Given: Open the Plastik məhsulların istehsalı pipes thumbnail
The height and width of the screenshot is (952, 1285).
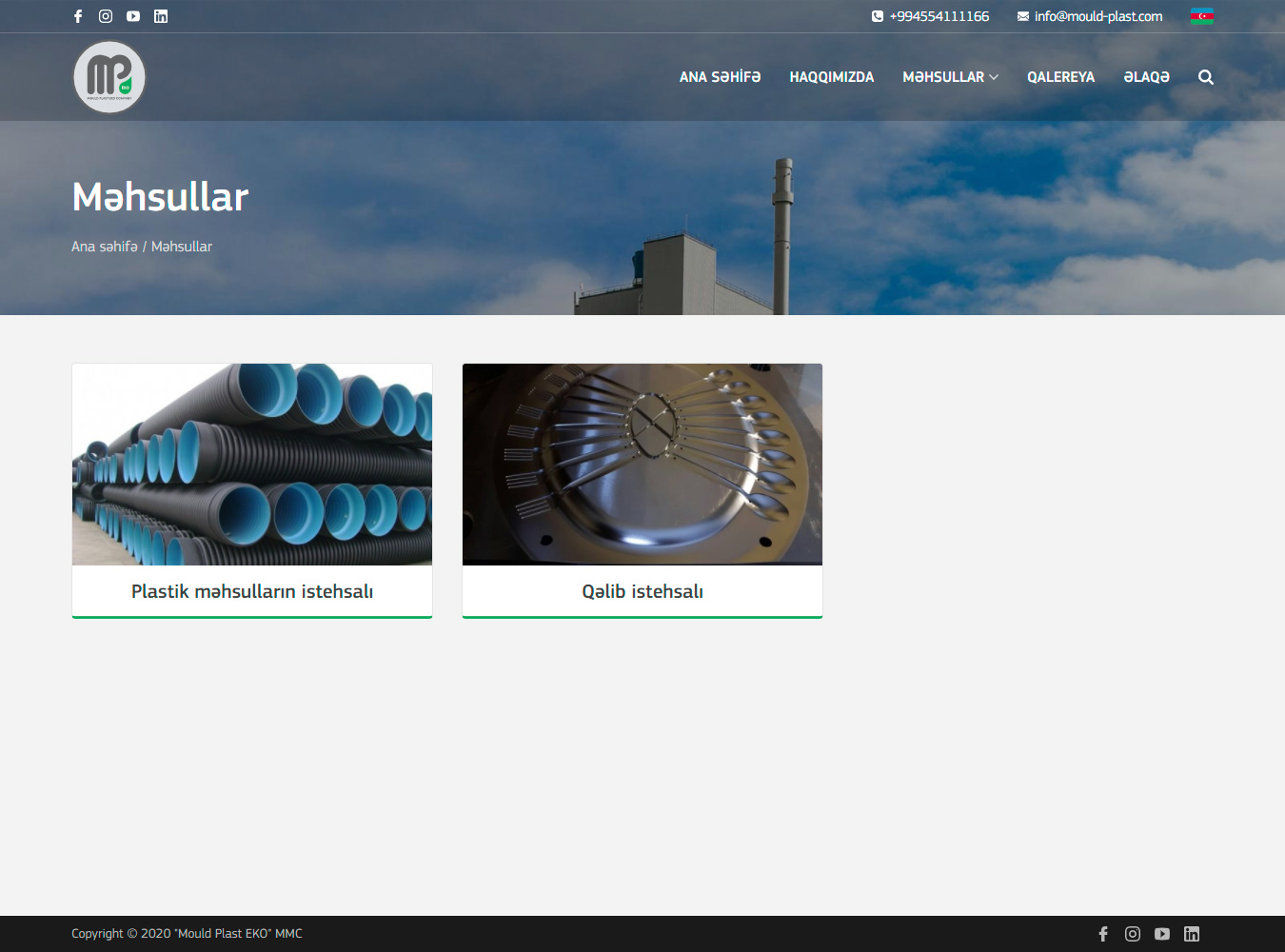Looking at the screenshot, I should 252,465.
